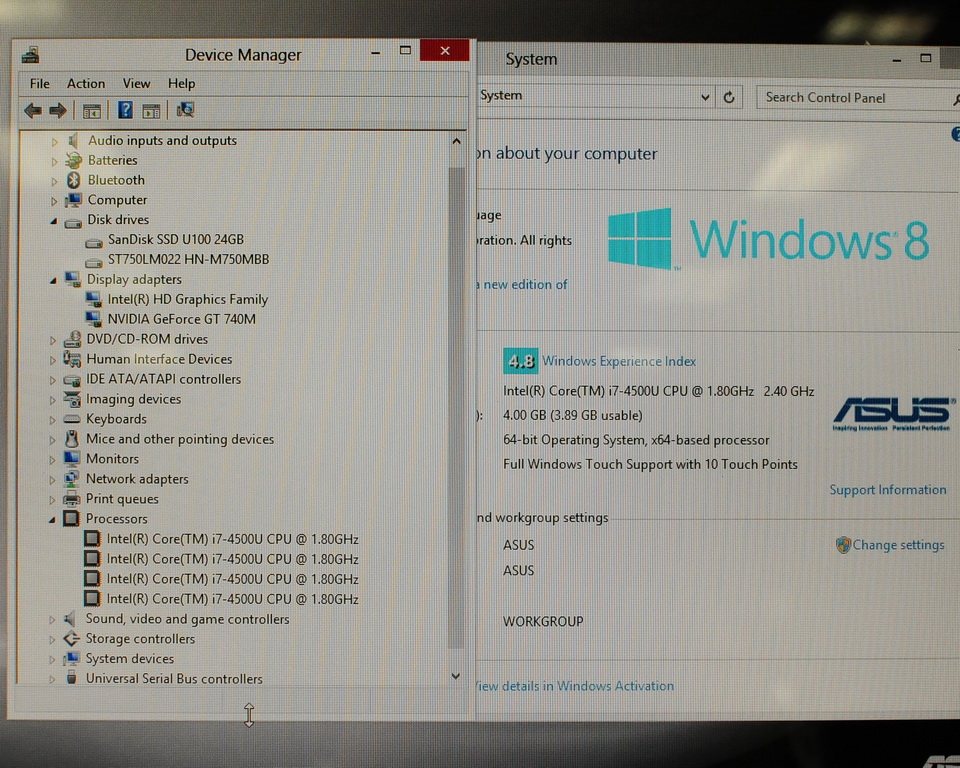Open the System address bar dropdown
Viewport: 960px width, 768px height.
point(705,97)
